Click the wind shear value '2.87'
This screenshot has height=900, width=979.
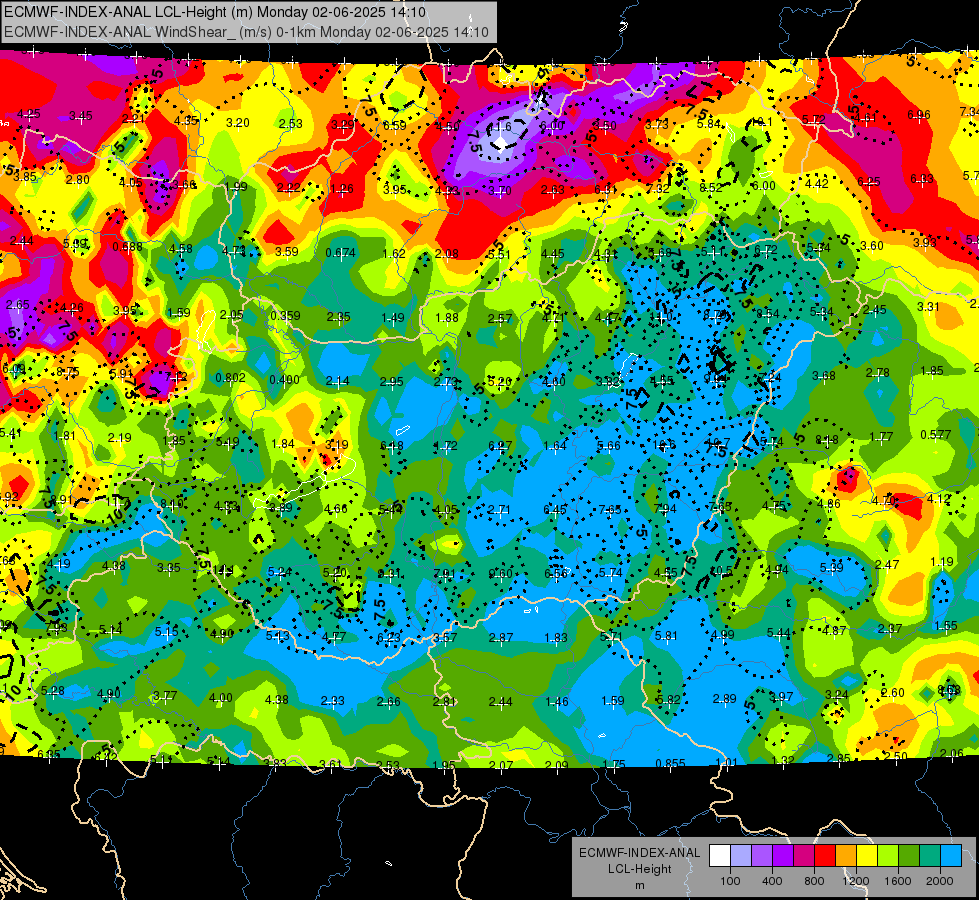(501, 638)
